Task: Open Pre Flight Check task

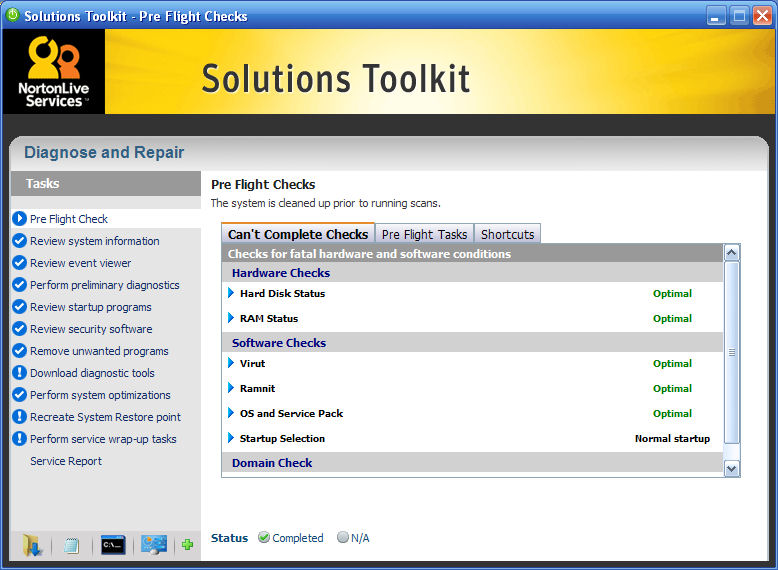Action: pos(68,219)
